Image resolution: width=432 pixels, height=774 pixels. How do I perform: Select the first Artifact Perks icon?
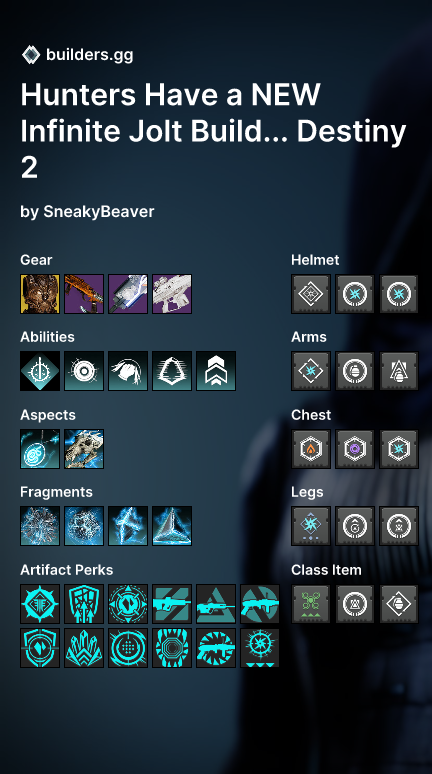click(x=40, y=604)
